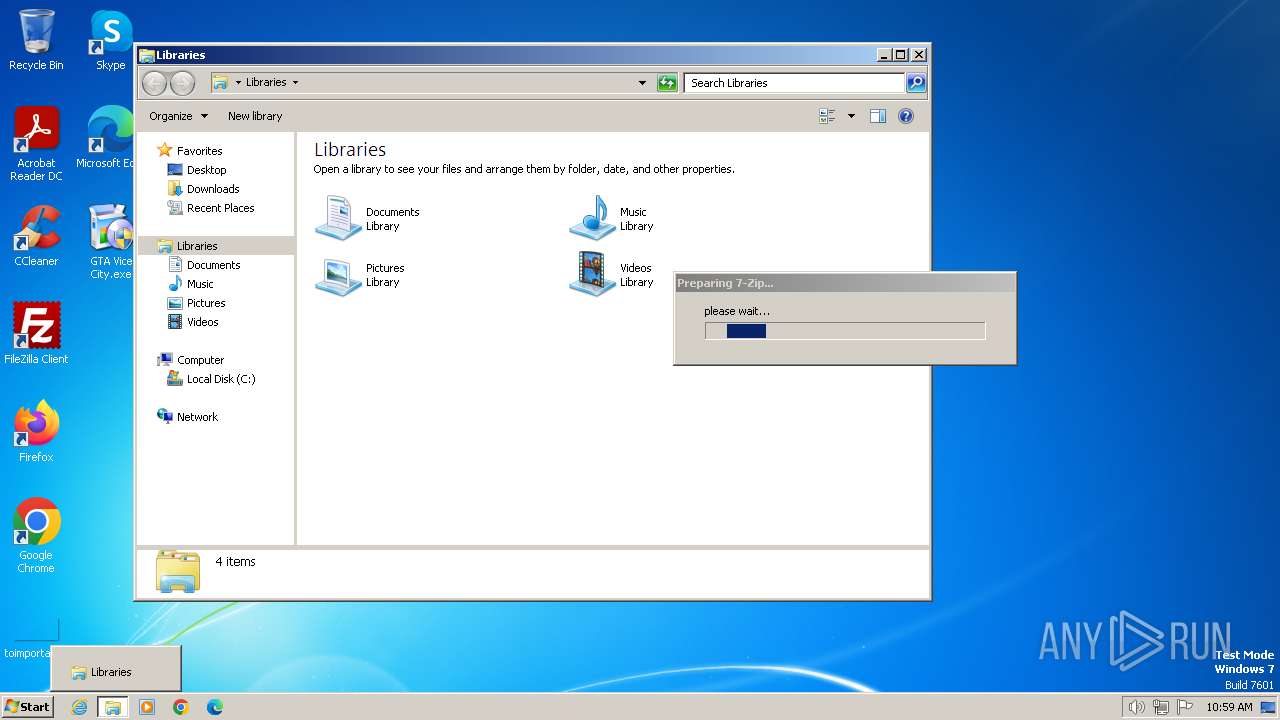The width and height of the screenshot is (1280, 720).
Task: Open Chrome from the taskbar
Action: (x=181, y=707)
